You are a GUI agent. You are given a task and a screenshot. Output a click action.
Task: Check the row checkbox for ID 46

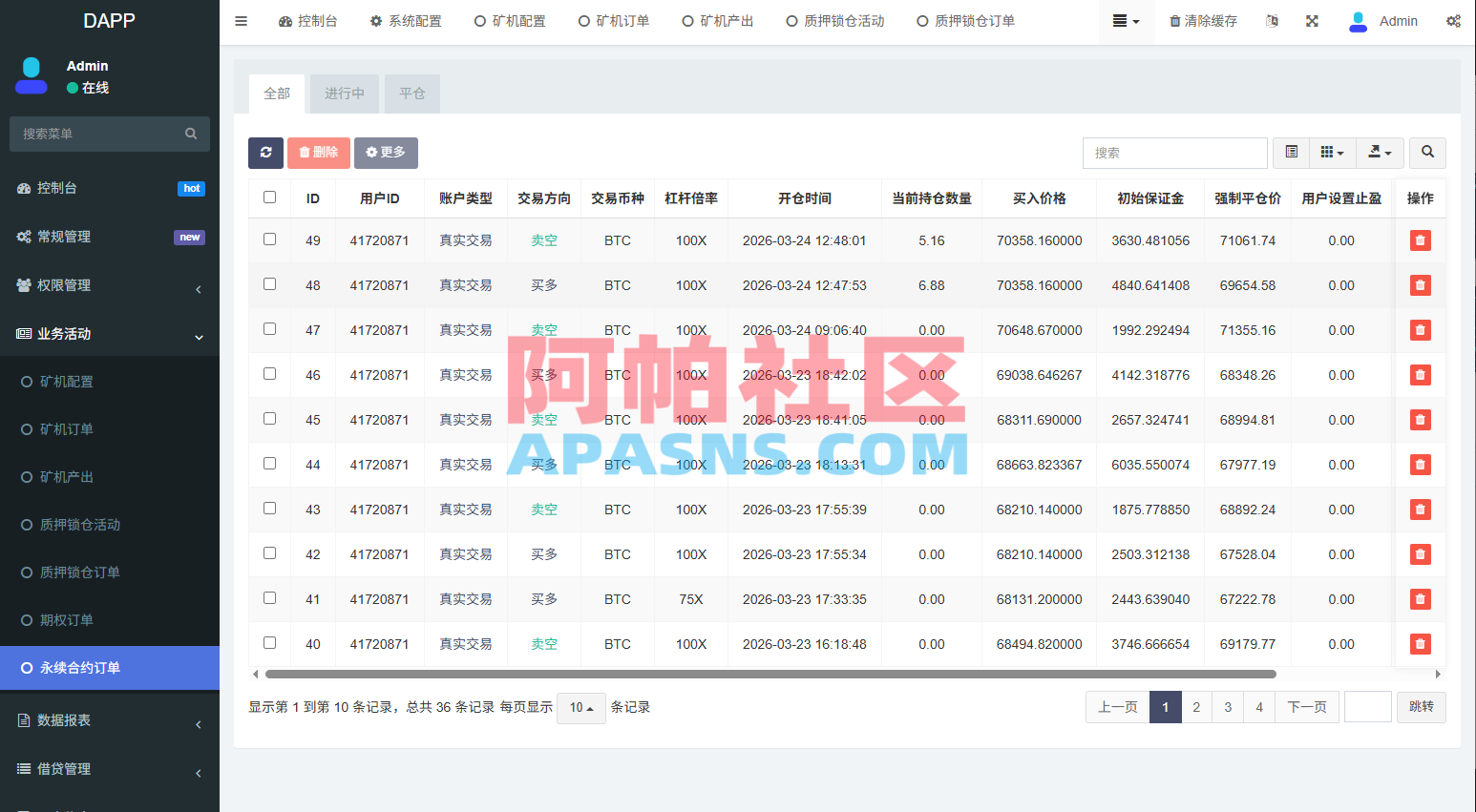click(269, 374)
